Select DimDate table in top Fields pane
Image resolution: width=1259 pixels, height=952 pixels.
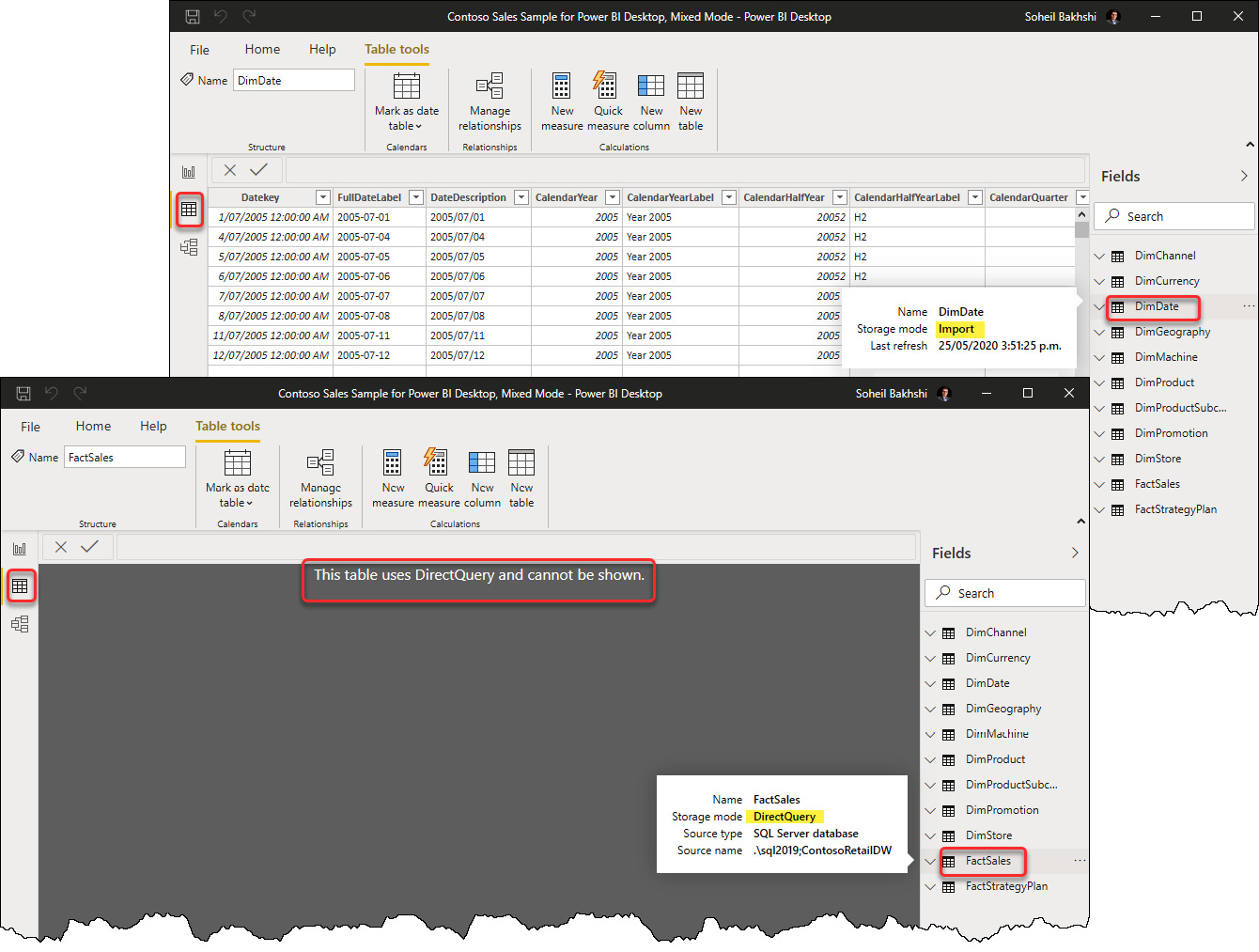coord(1156,306)
